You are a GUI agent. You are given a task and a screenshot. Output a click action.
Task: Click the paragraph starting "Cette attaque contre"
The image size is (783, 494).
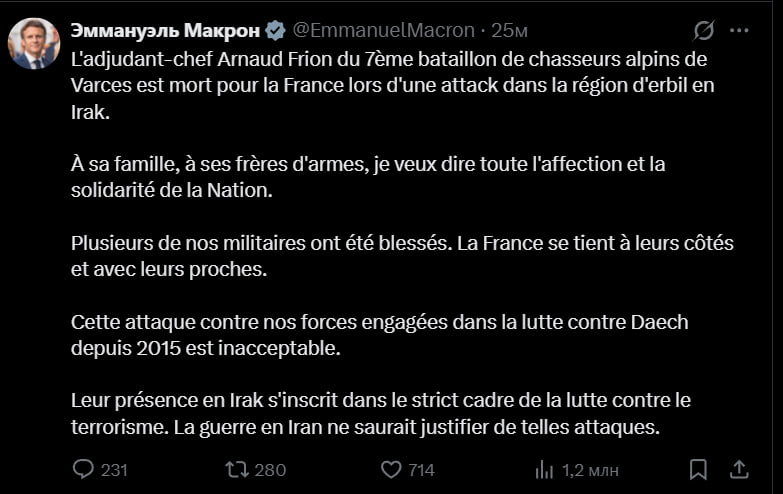(x=380, y=335)
